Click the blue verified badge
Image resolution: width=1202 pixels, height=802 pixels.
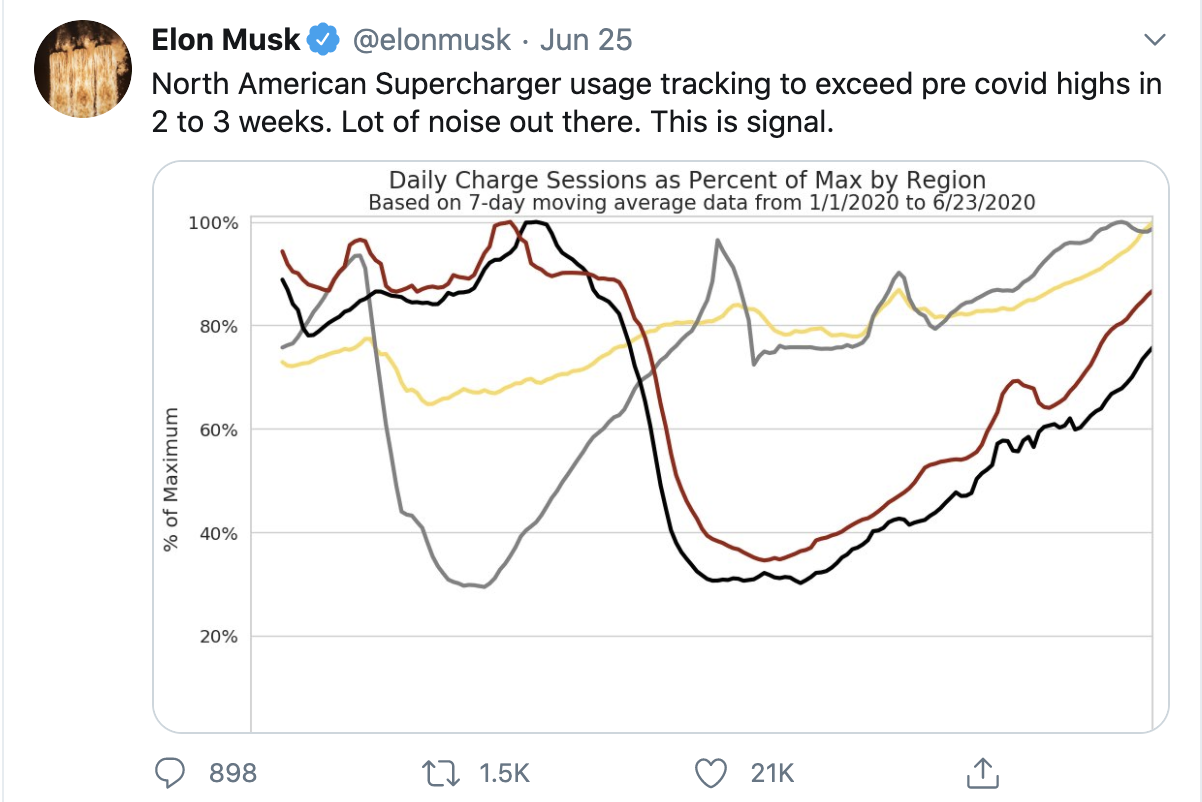point(321,40)
